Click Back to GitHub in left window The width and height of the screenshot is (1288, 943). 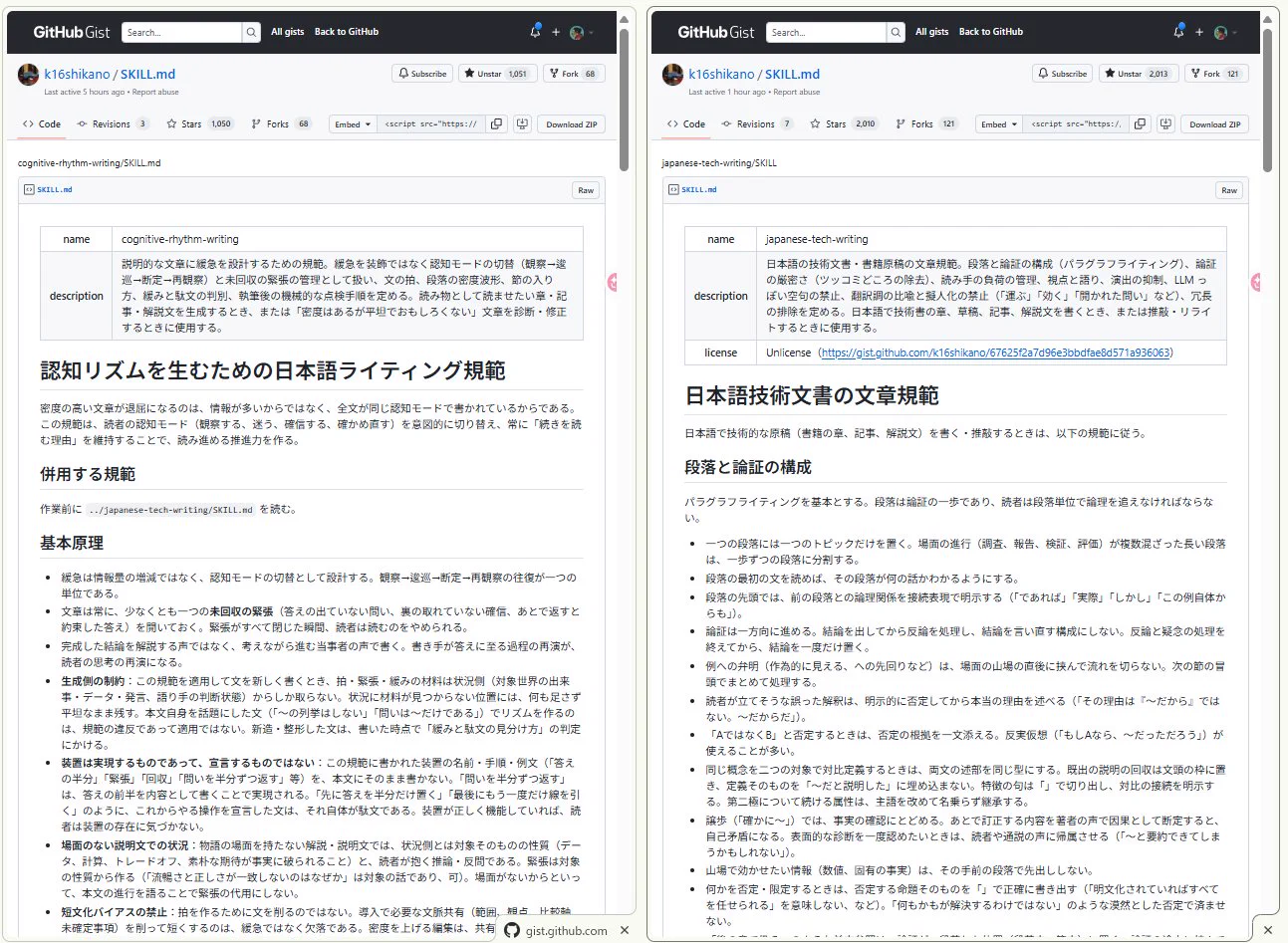coord(347,32)
